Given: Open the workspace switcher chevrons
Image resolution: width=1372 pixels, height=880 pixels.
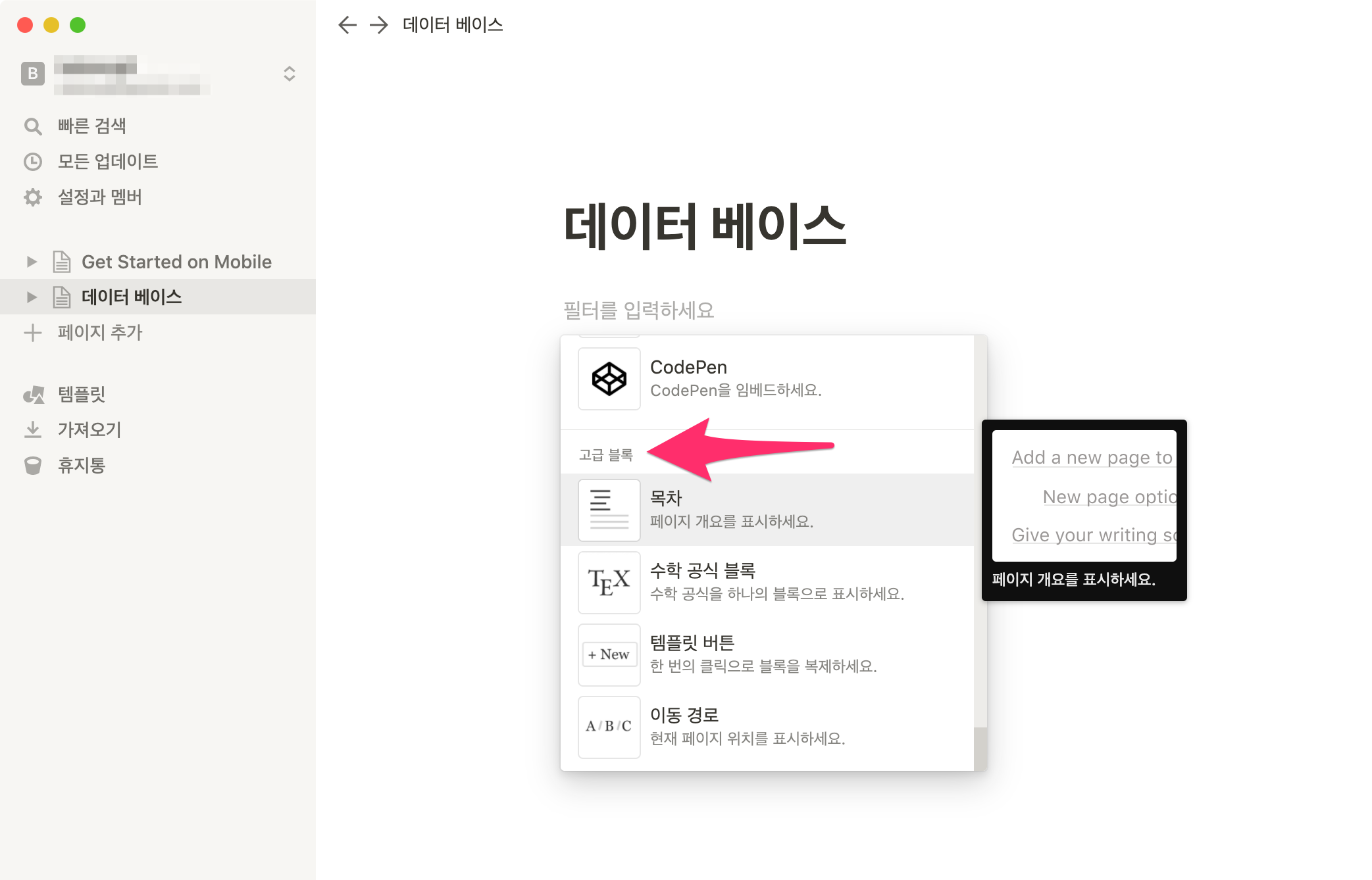Looking at the screenshot, I should (289, 74).
